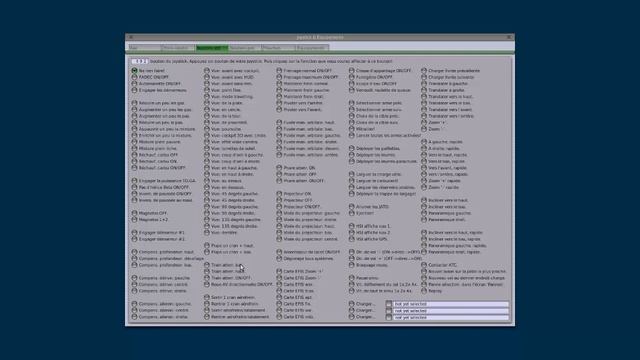Select 'Carte EFIS Zoom +' option
Viewport: 640px width, 360px height.
tap(279, 271)
